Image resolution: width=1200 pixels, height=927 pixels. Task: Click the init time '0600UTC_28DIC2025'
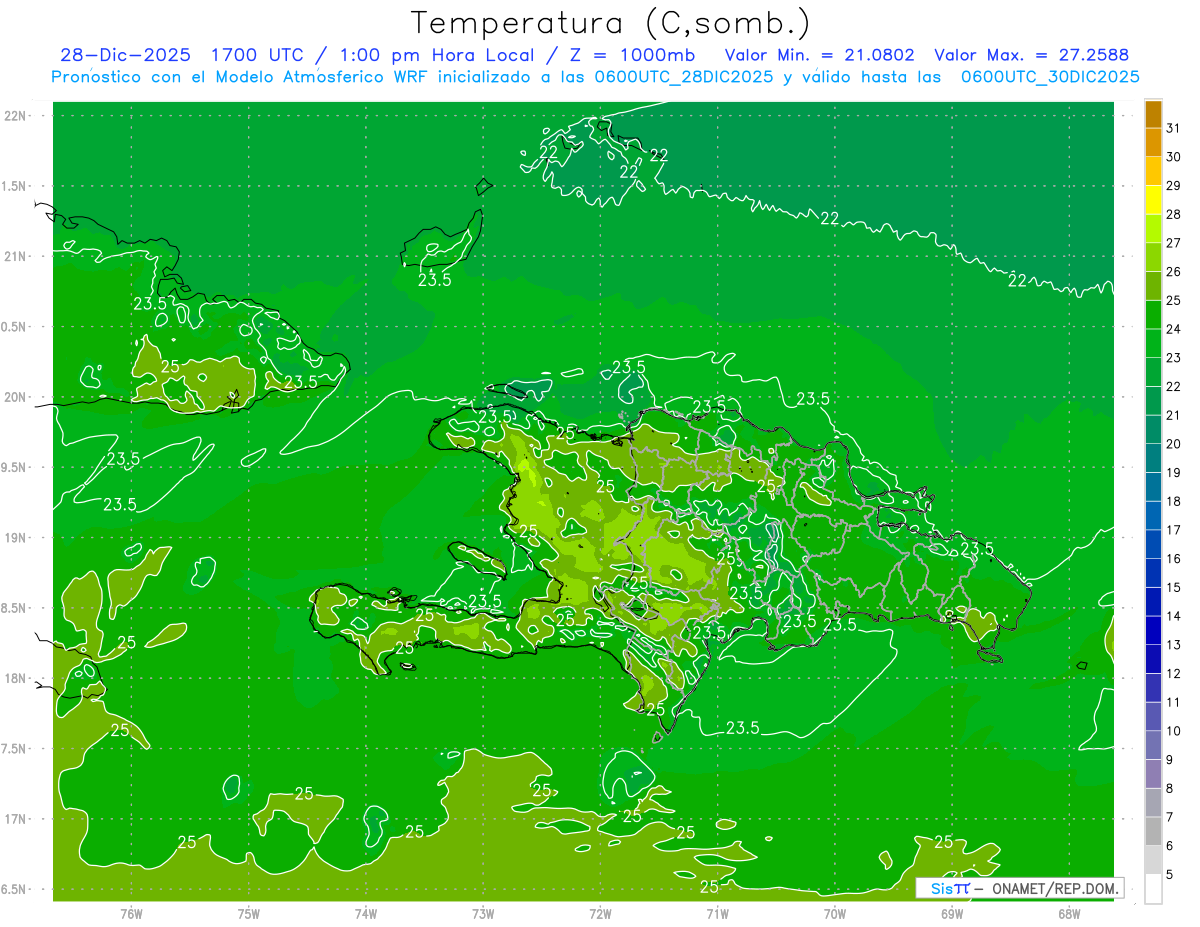[x=683, y=77]
